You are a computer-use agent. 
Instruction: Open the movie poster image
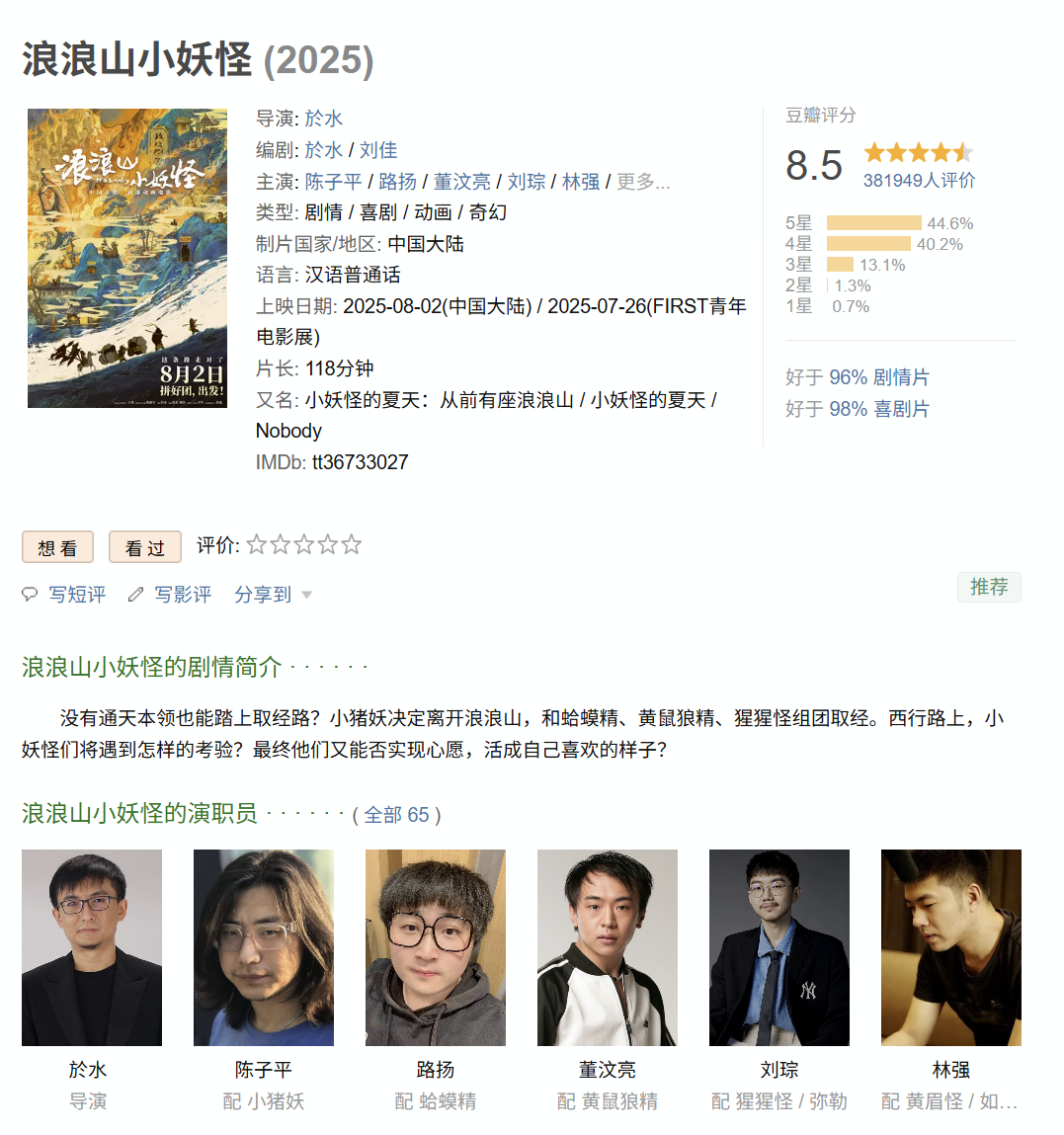(x=127, y=259)
